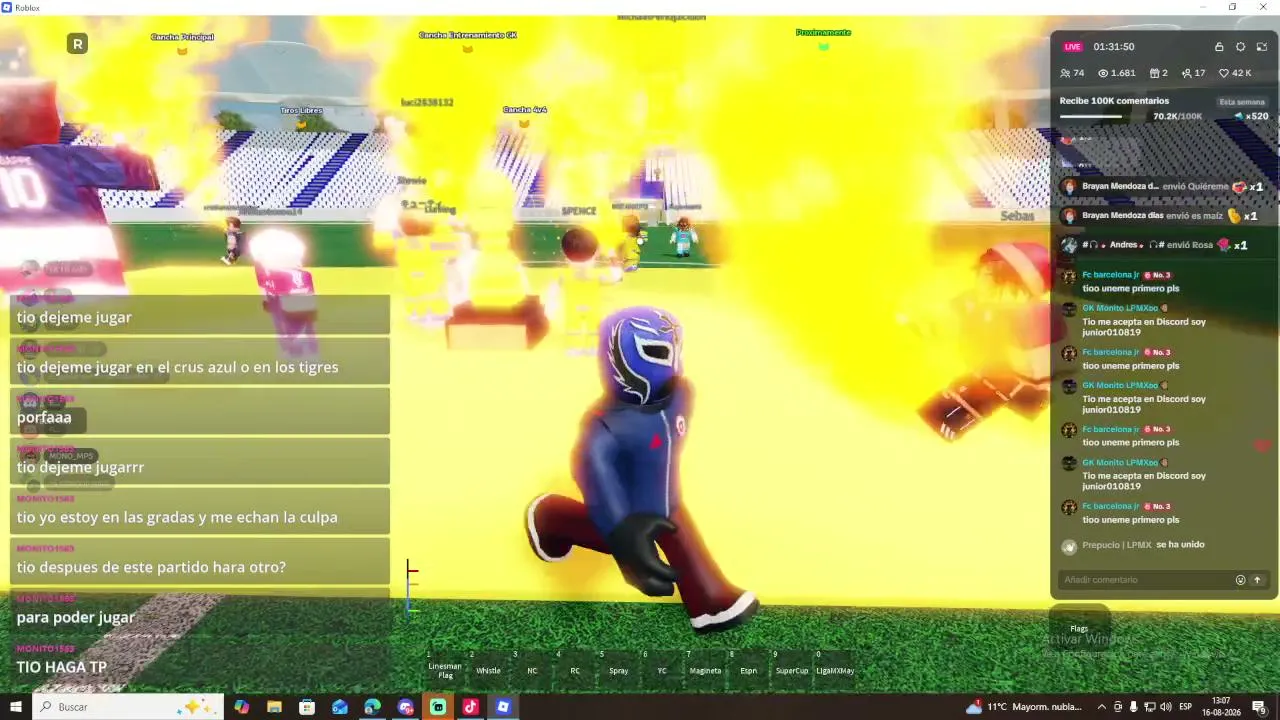
Task: Click the Flags button
Action: click(x=1079, y=628)
